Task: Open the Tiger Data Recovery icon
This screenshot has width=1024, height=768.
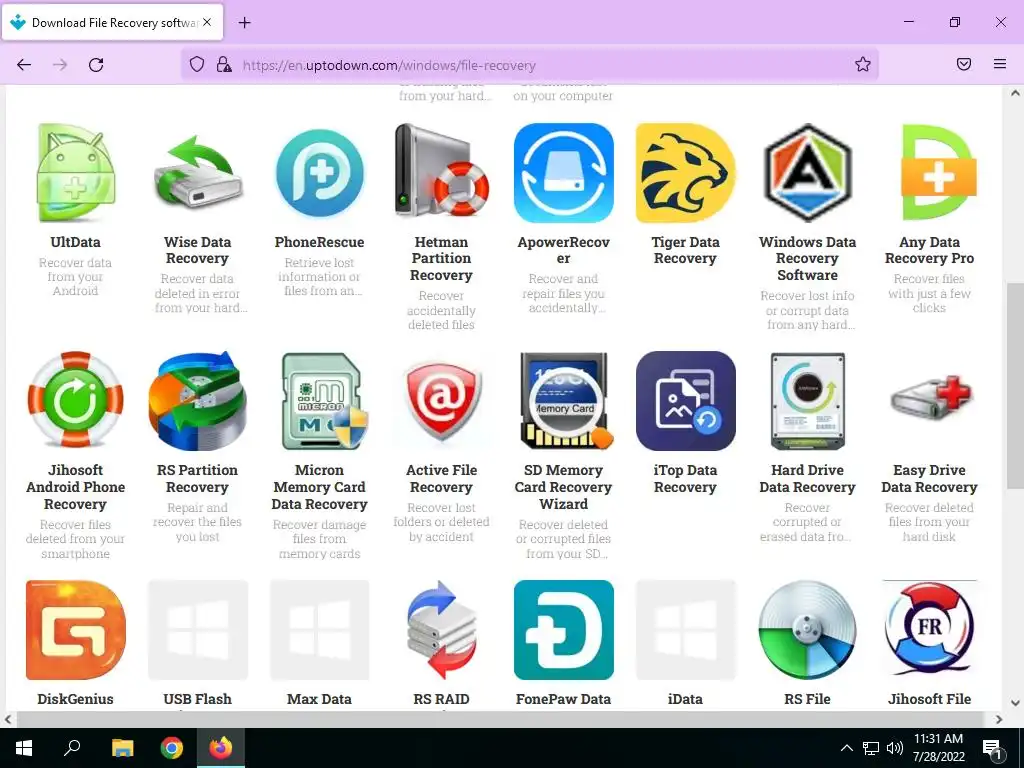Action: pyautogui.click(x=686, y=173)
